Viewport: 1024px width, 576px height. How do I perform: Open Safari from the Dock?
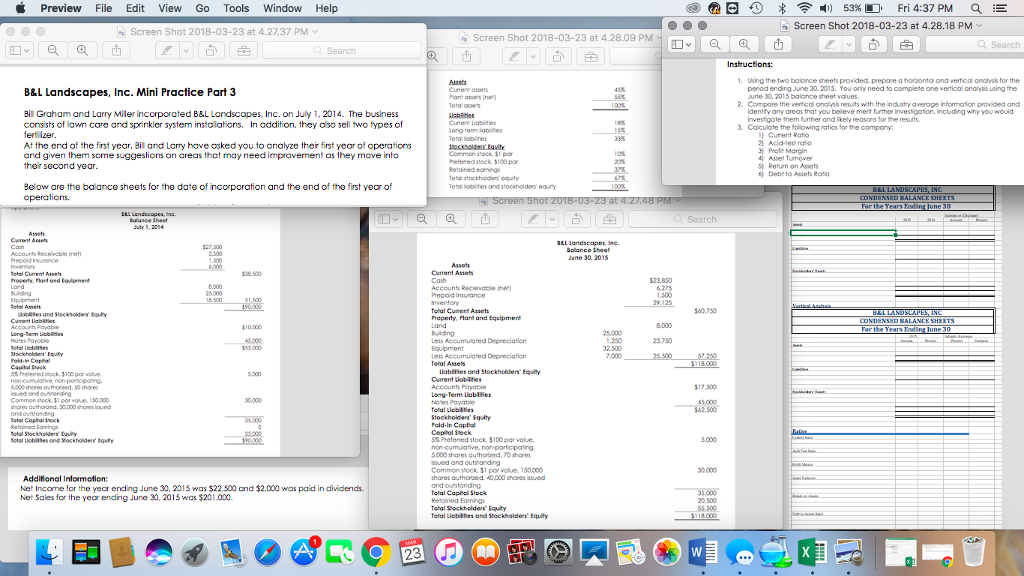click(267, 552)
